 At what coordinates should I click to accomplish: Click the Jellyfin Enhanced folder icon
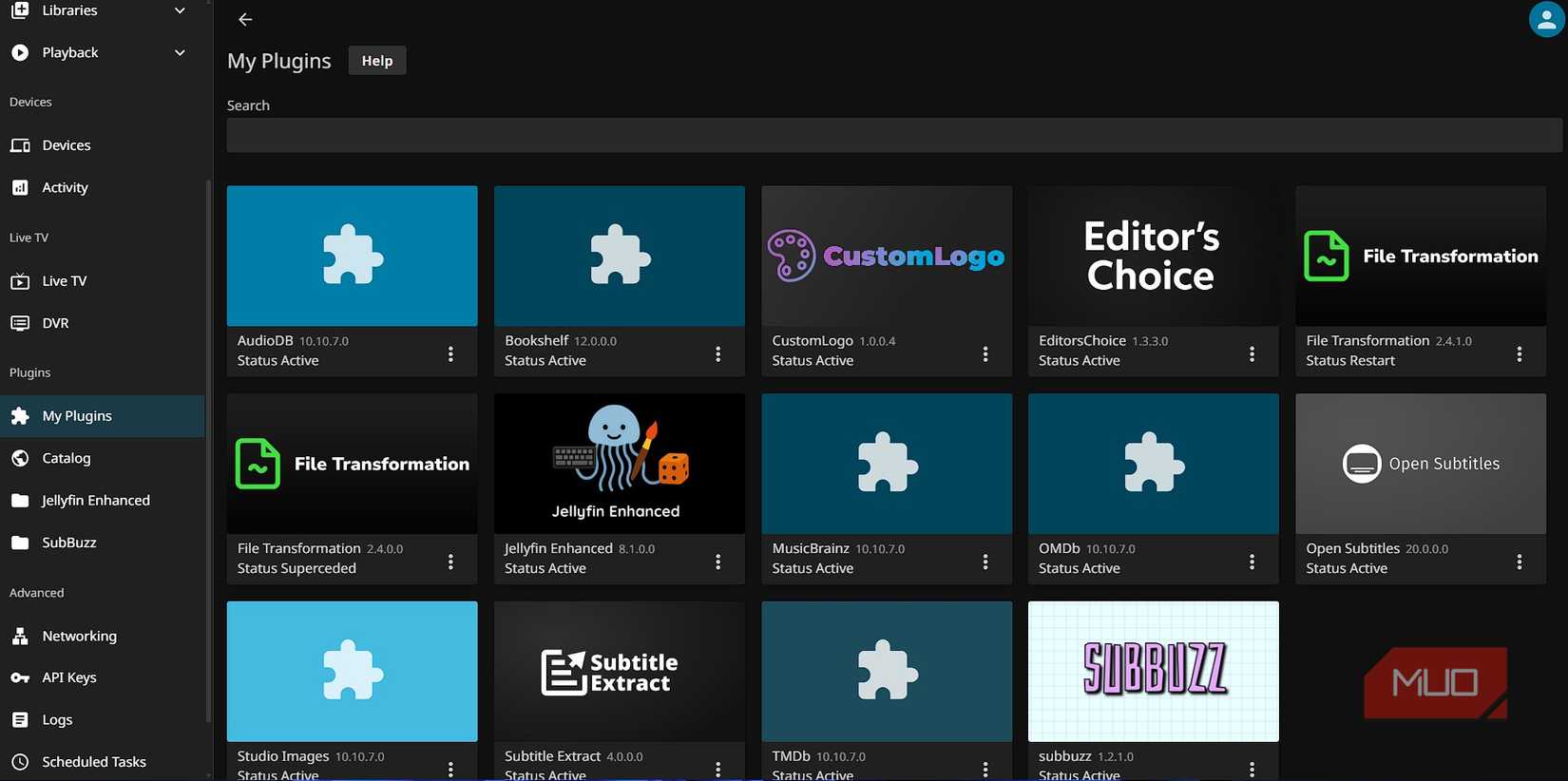pyautogui.click(x=20, y=501)
